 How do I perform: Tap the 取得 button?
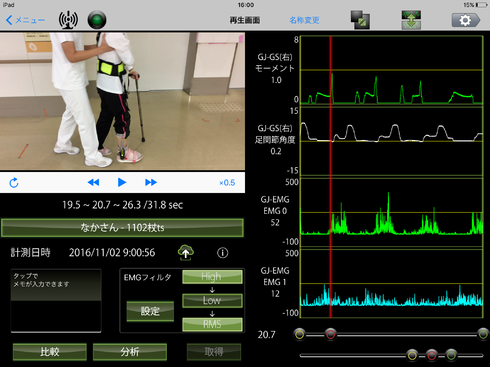click(x=214, y=352)
